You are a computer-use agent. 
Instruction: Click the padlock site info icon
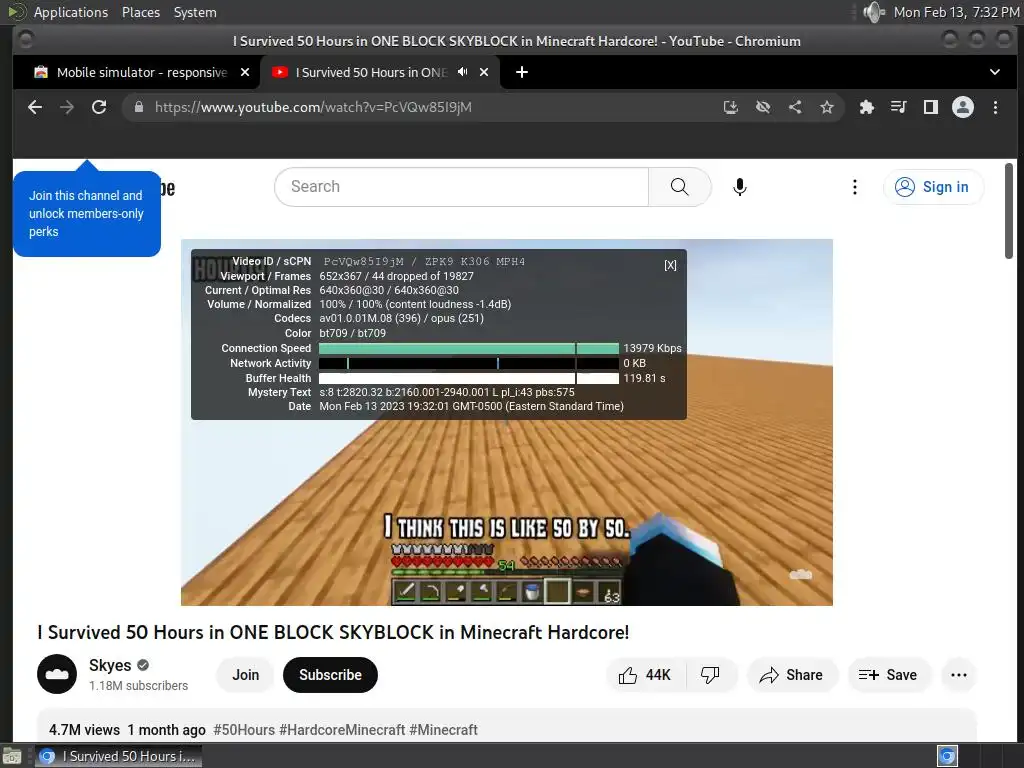coord(139,107)
